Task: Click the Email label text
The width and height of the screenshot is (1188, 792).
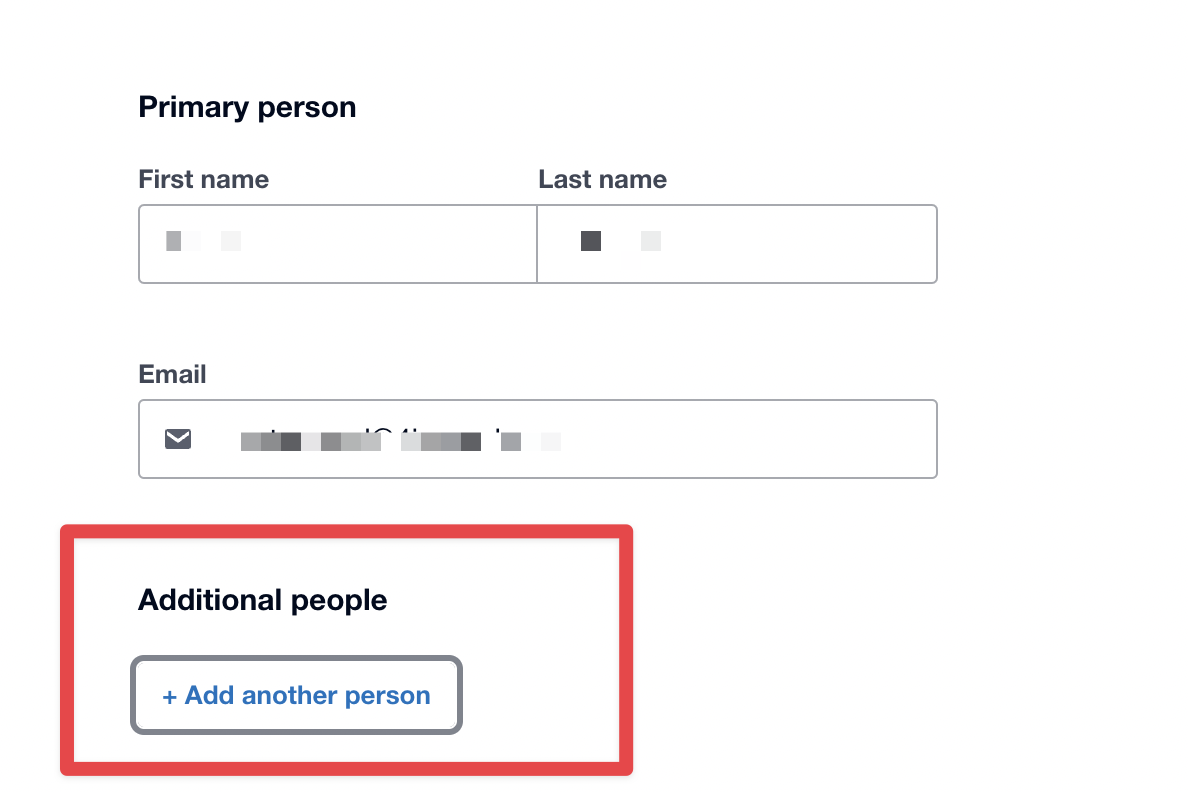Action: (x=172, y=374)
